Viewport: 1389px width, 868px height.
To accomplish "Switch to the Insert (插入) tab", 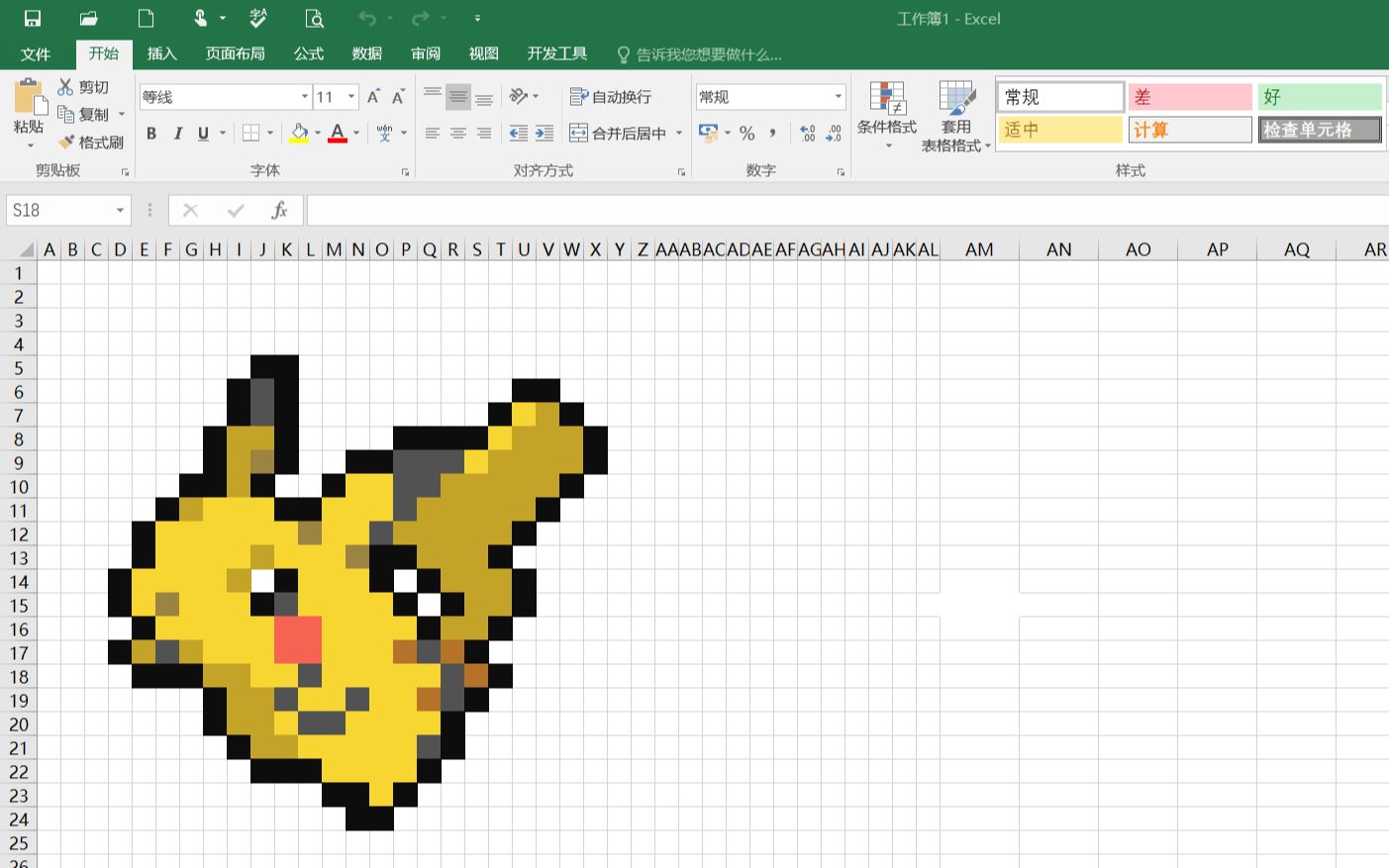I will (x=161, y=54).
